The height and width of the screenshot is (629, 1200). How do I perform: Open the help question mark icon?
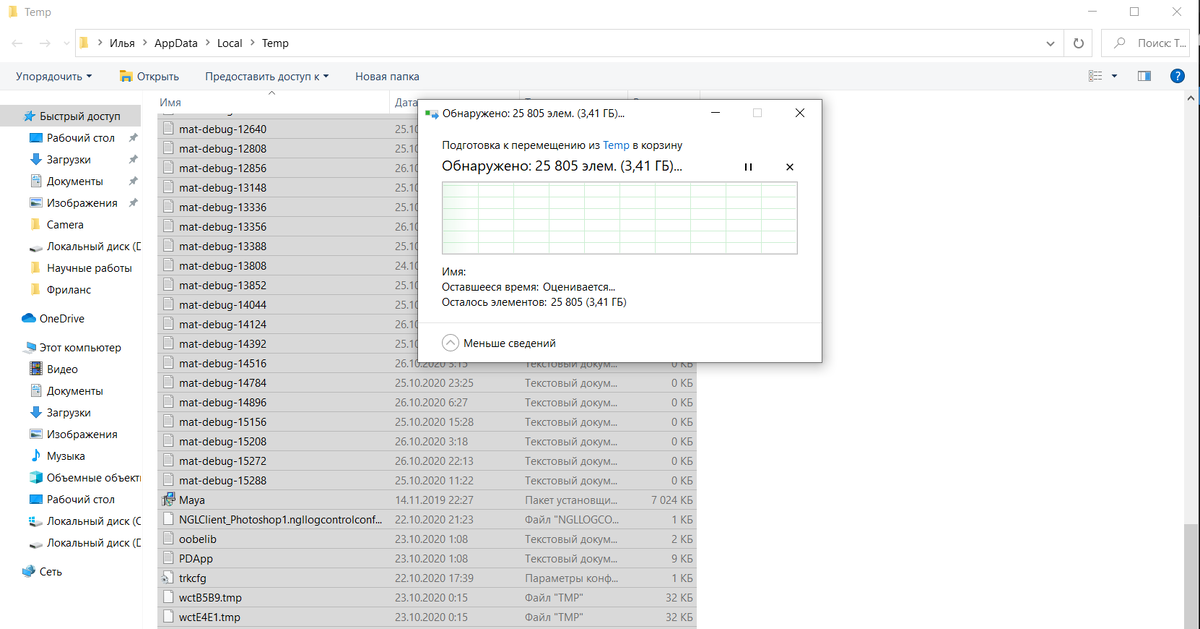point(1178,76)
